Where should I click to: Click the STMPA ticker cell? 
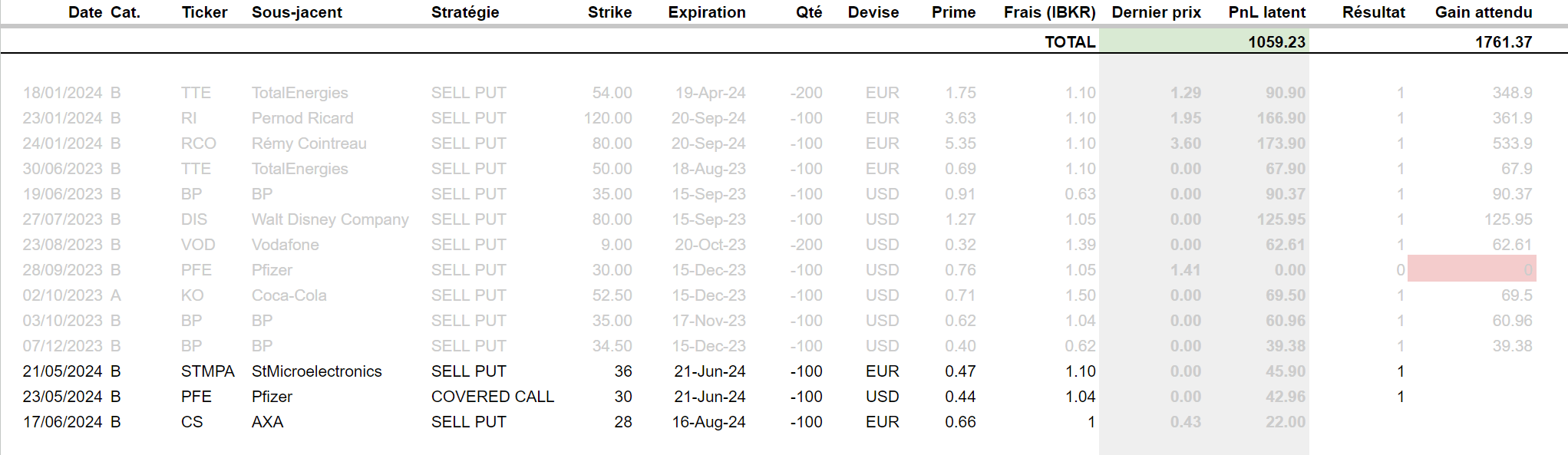click(x=207, y=371)
